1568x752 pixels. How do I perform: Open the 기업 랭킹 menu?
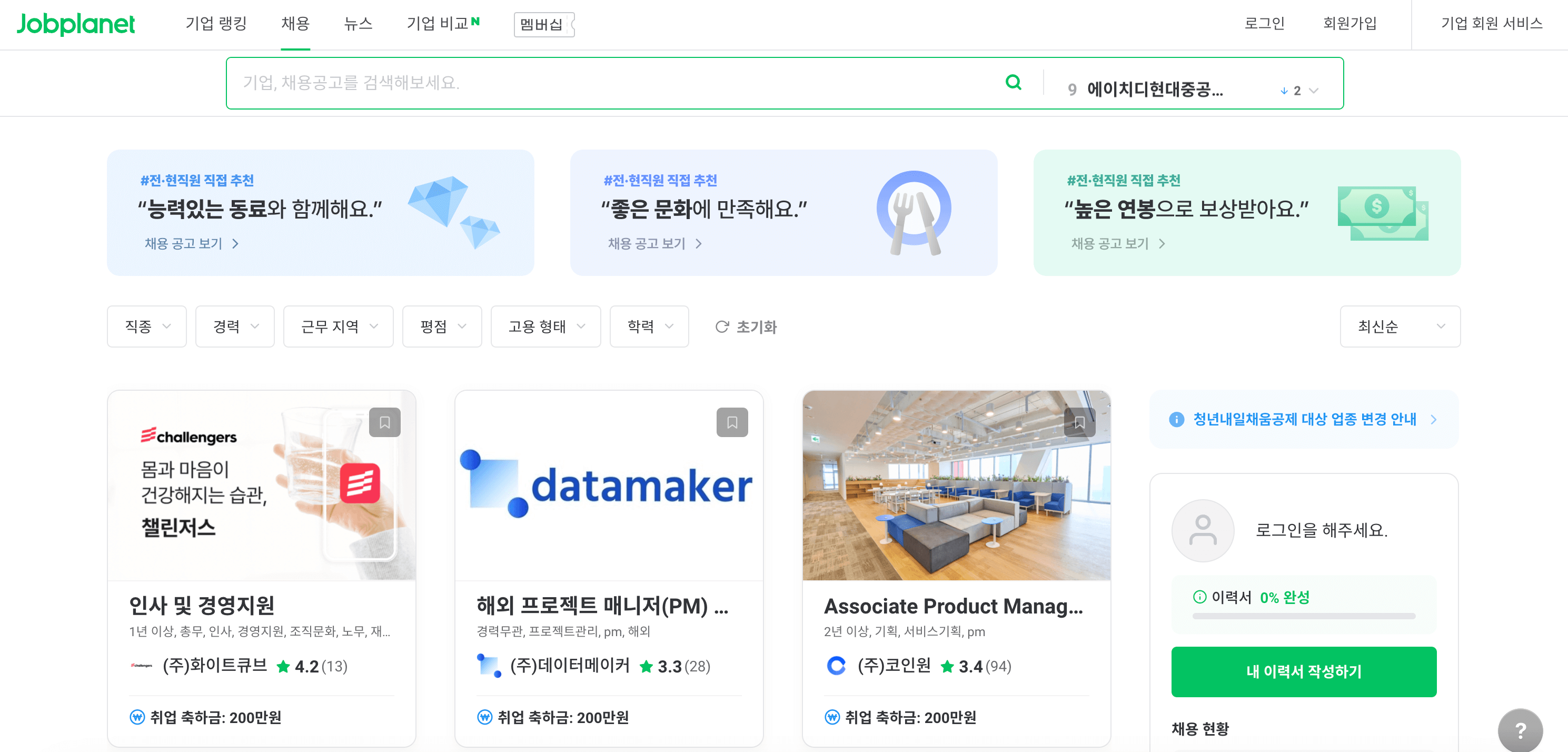(x=216, y=24)
